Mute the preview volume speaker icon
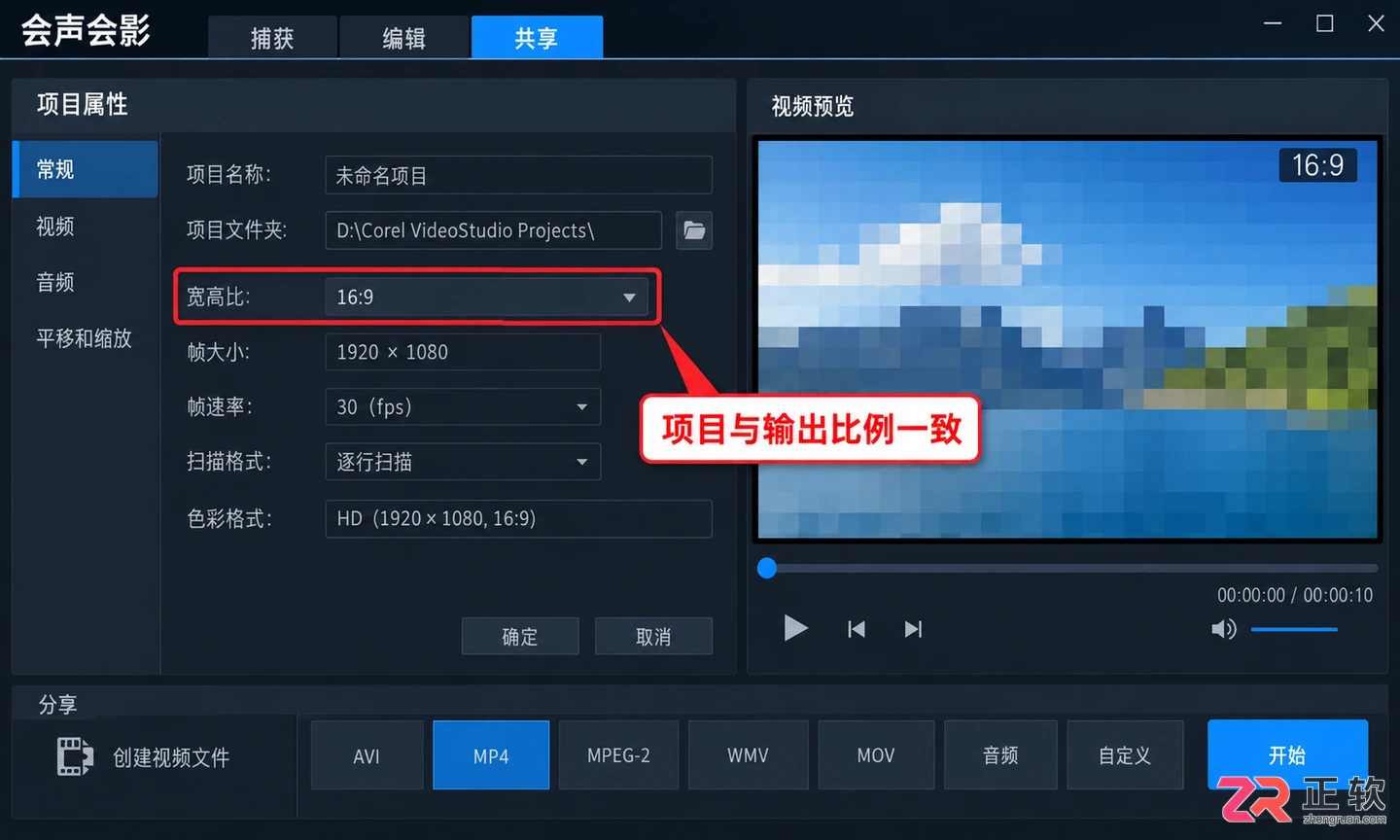The height and width of the screenshot is (840, 1400). [x=1224, y=629]
